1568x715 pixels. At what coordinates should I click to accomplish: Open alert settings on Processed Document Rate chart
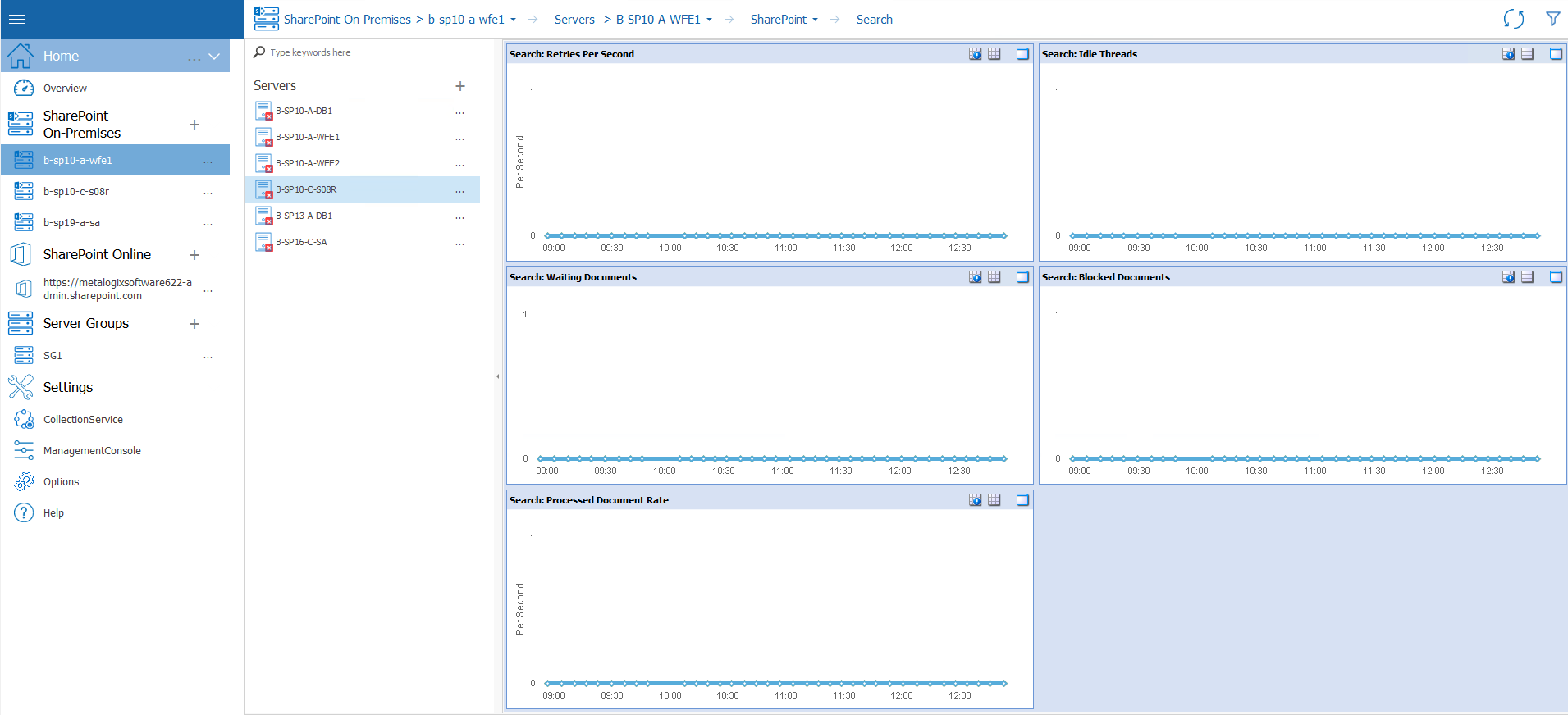pos(975,500)
